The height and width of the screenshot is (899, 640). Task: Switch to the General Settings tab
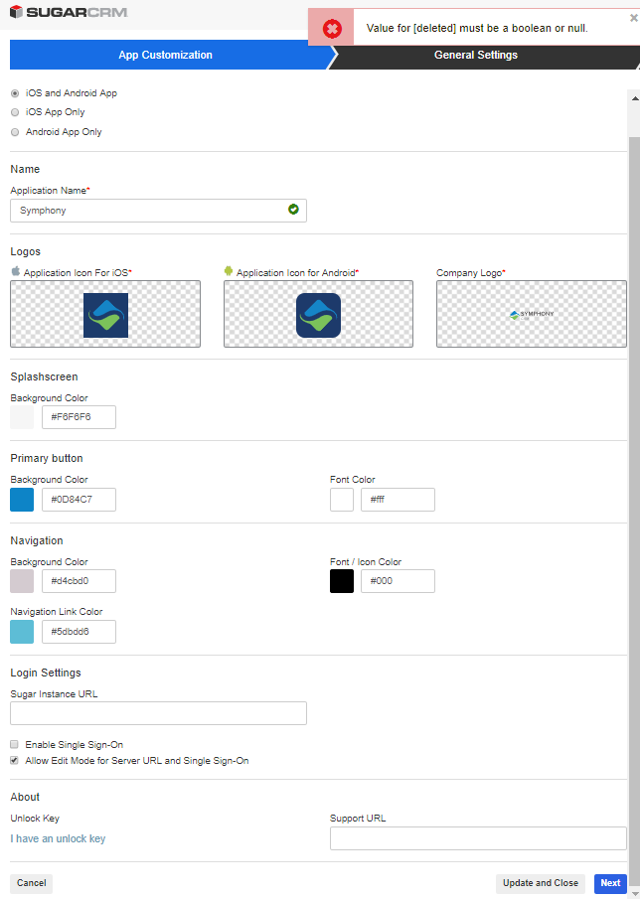[476, 55]
